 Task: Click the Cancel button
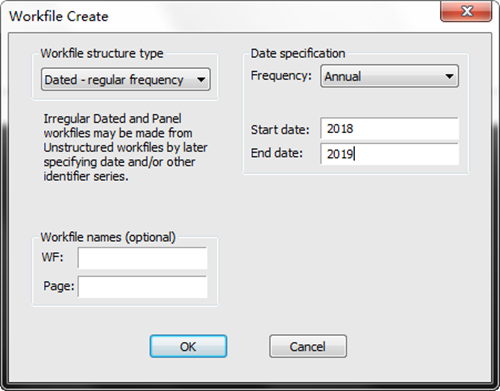click(308, 346)
